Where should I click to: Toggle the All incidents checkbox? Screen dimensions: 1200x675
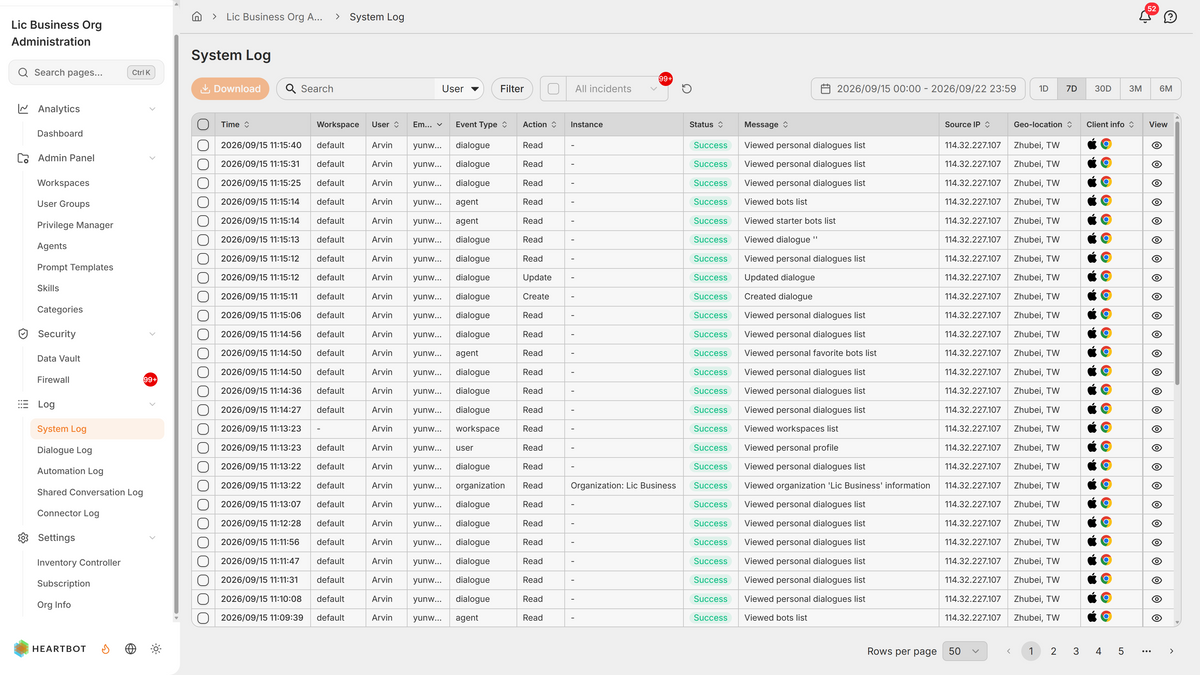click(553, 89)
